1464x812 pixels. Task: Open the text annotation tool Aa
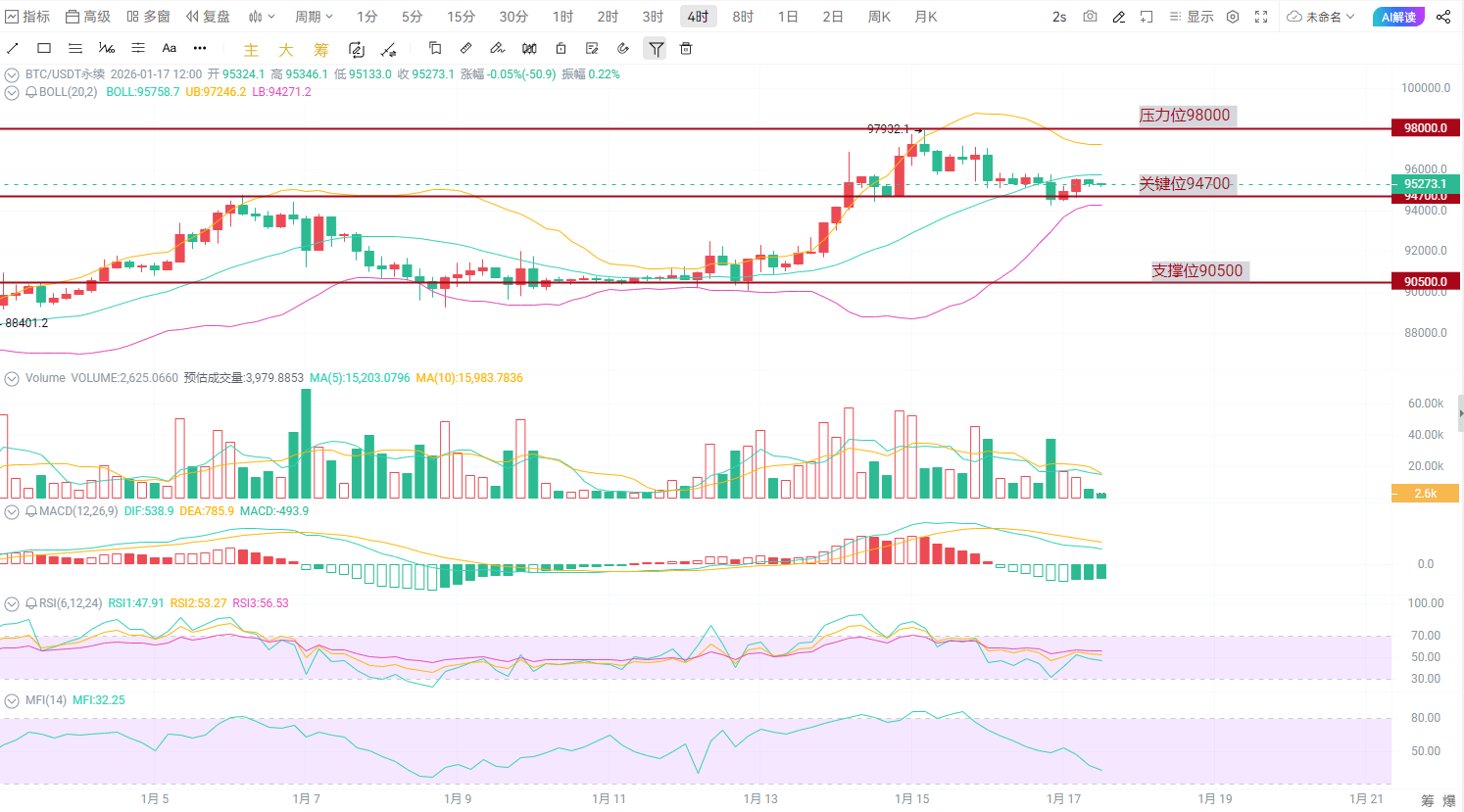click(169, 48)
